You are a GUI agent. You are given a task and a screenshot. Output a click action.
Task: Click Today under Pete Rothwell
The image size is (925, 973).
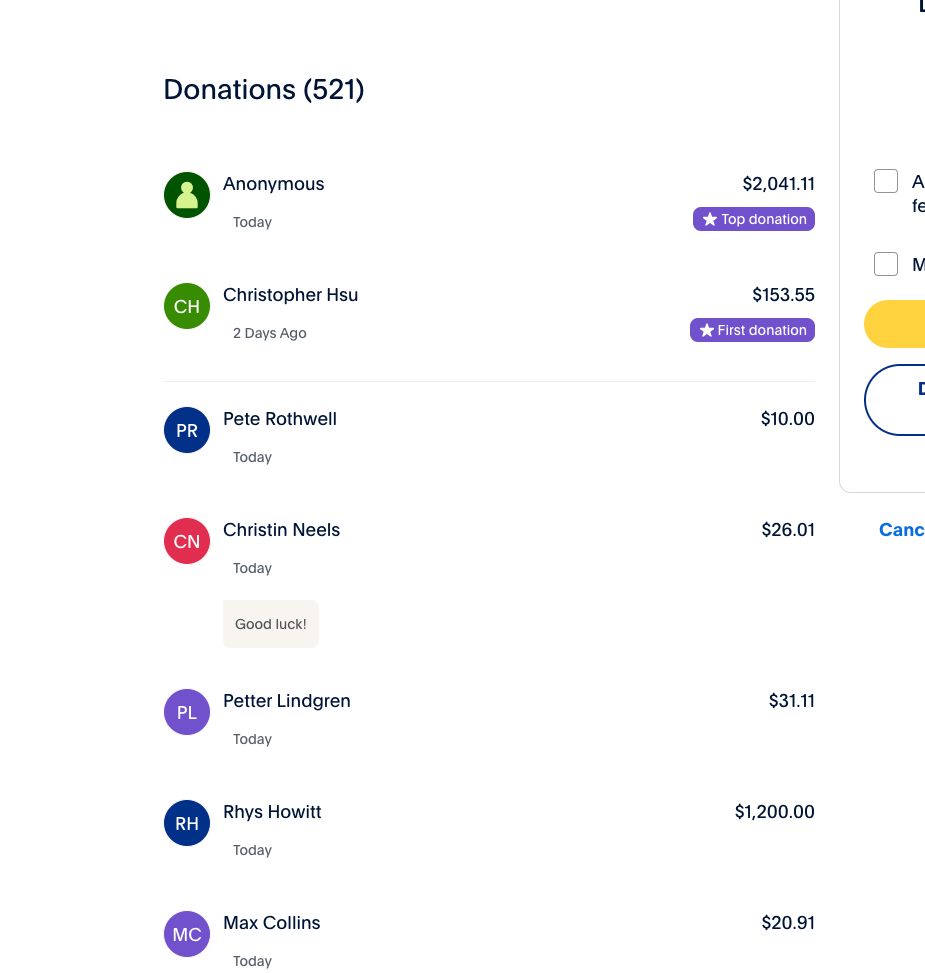click(x=252, y=457)
